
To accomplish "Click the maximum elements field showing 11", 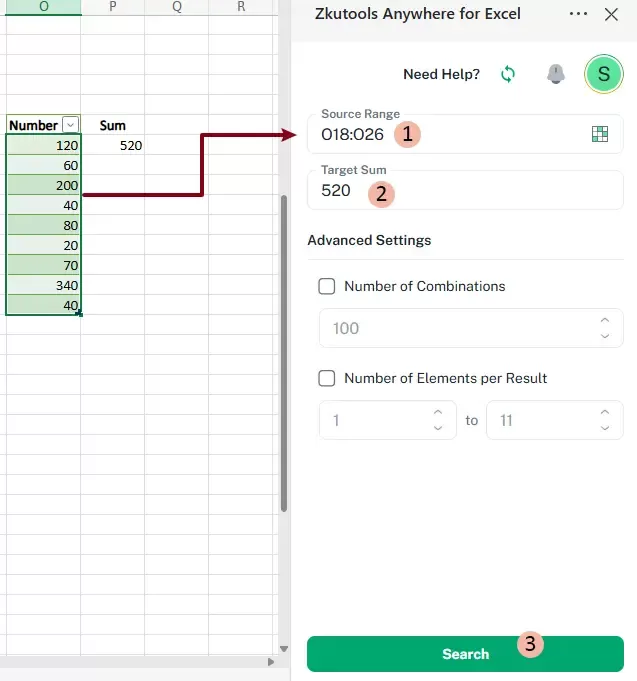I will tap(554, 420).
